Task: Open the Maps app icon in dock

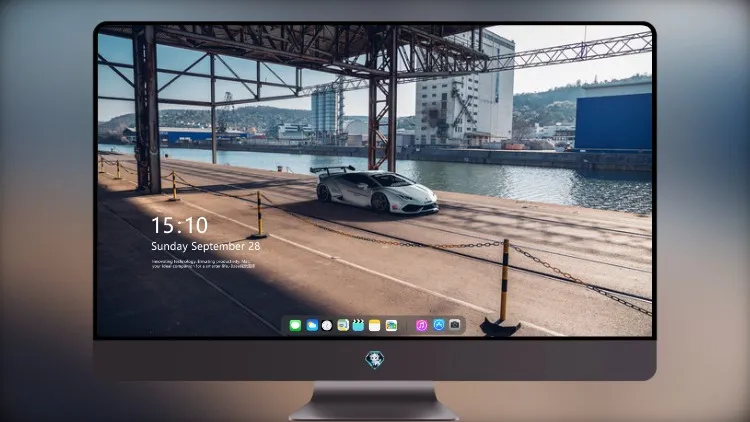Action: pos(343,325)
